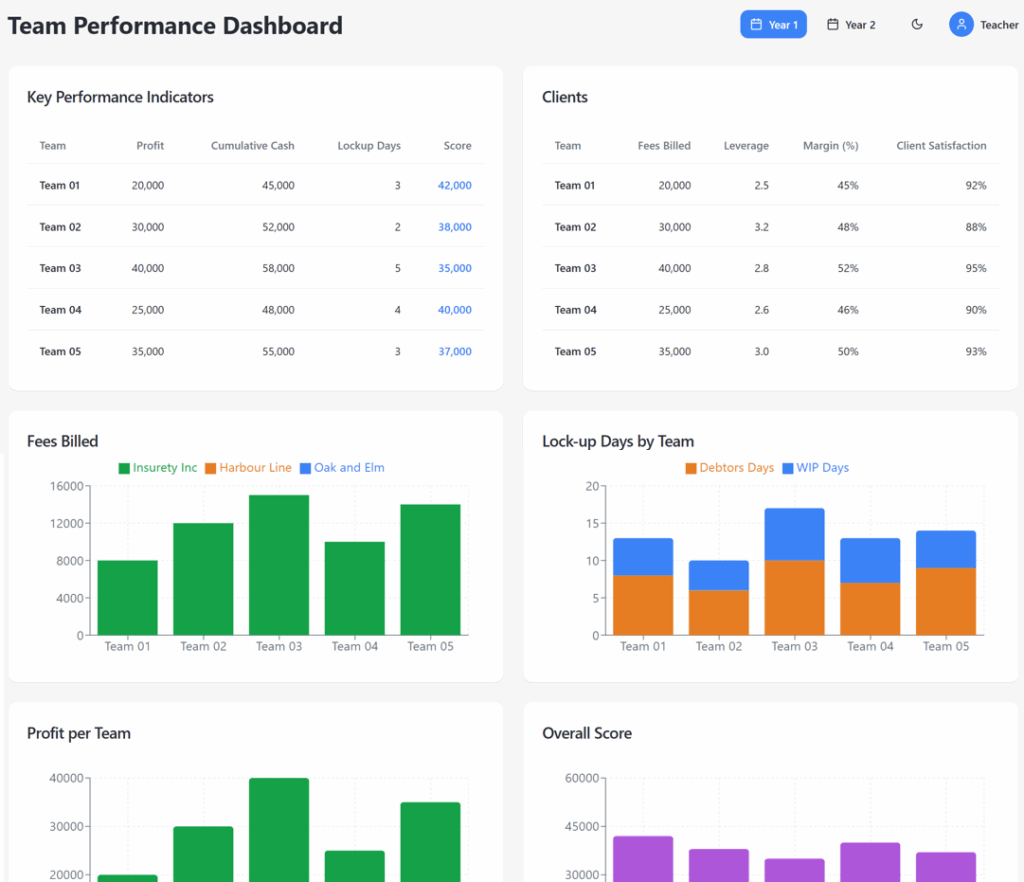This screenshot has height=882, width=1024.
Task: Toggle dark mode with the moon icon
Action: [x=917, y=25]
